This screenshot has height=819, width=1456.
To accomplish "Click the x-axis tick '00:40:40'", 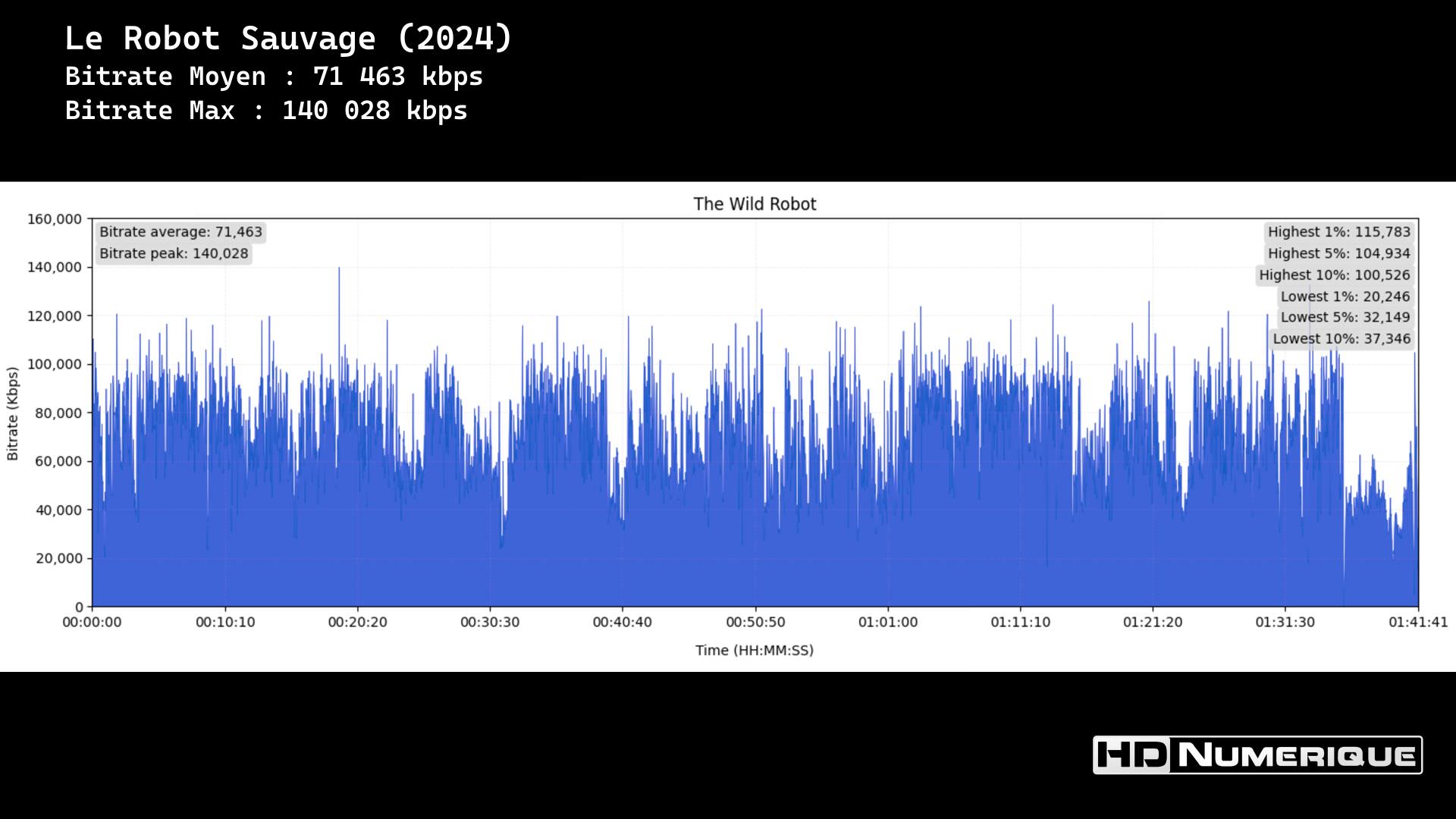I will click(622, 622).
